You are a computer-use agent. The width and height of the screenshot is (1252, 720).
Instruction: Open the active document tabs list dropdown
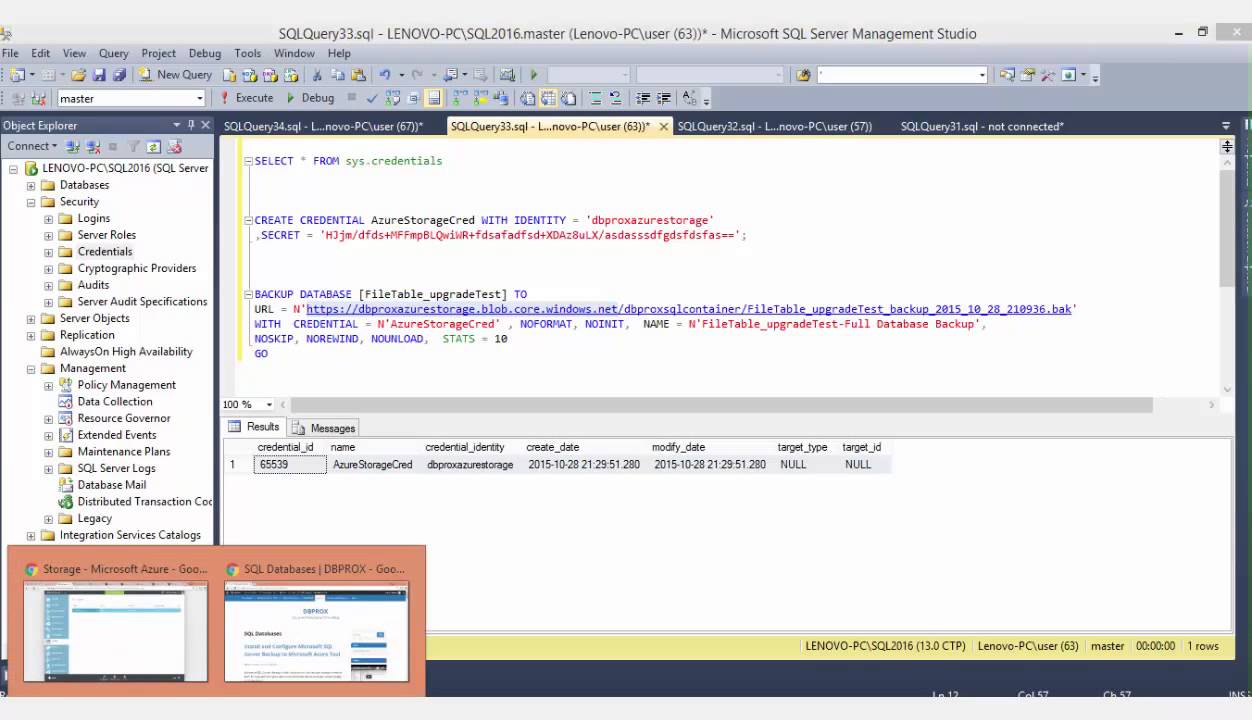click(1226, 126)
